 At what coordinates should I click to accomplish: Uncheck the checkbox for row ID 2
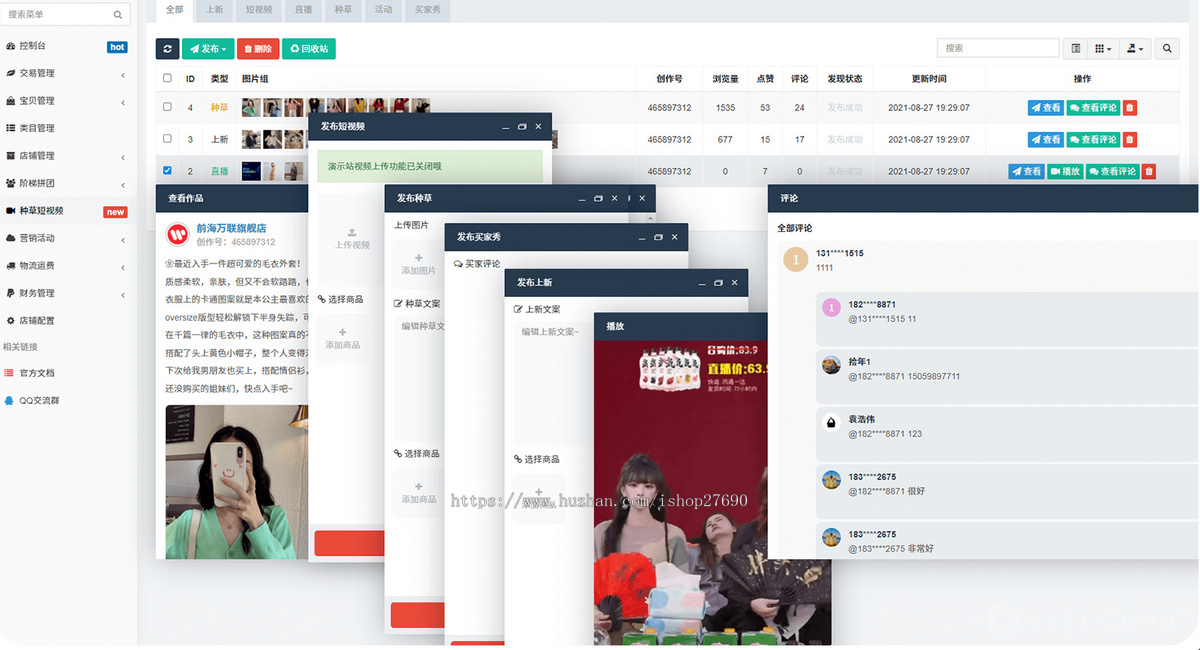click(167, 171)
